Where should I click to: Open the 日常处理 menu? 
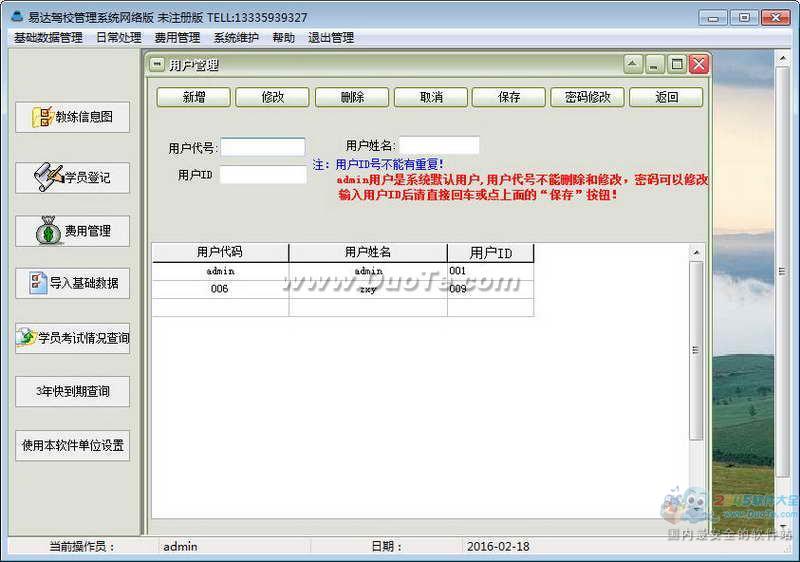tap(118, 38)
